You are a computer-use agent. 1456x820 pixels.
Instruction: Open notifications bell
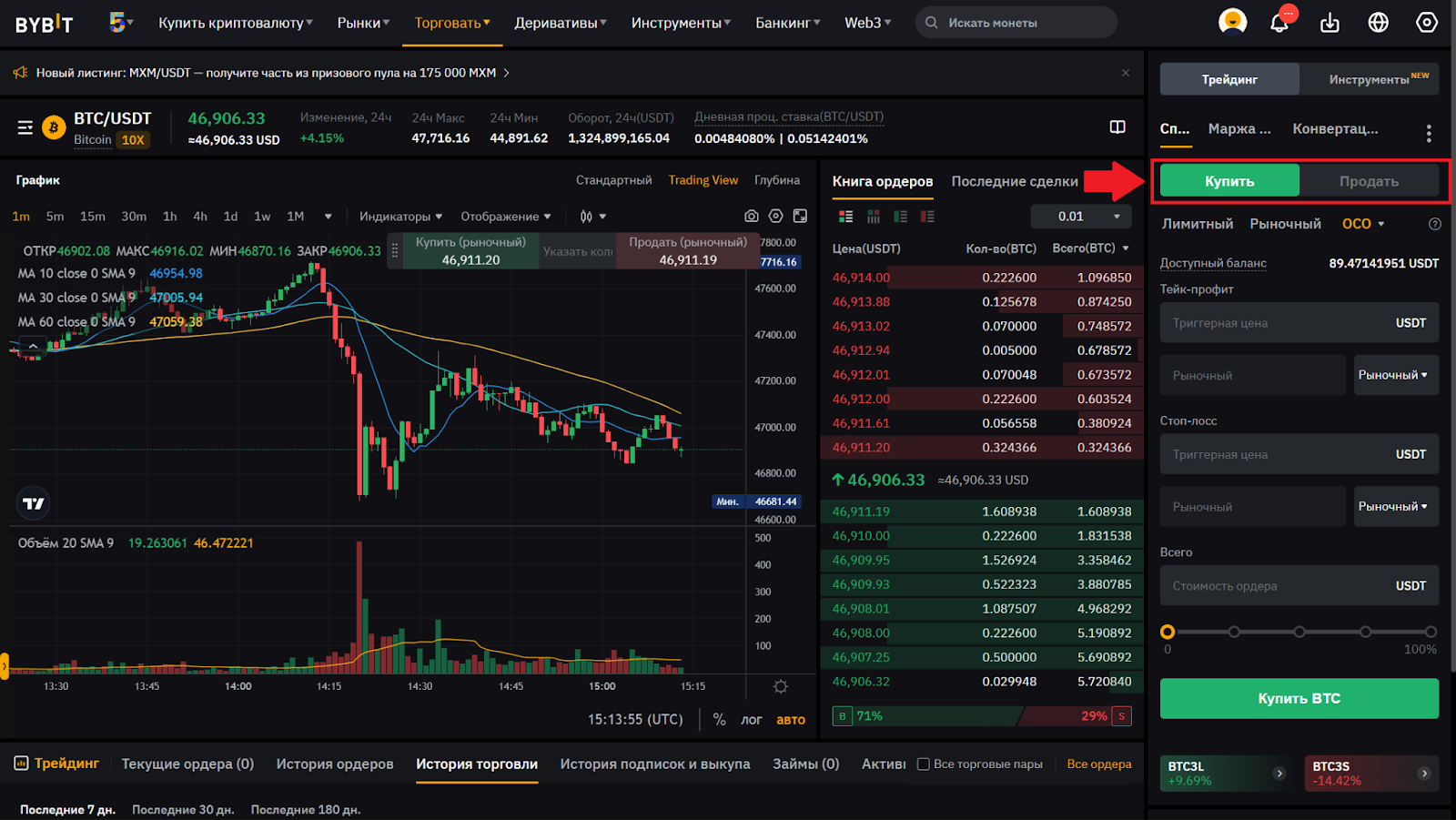click(1280, 22)
